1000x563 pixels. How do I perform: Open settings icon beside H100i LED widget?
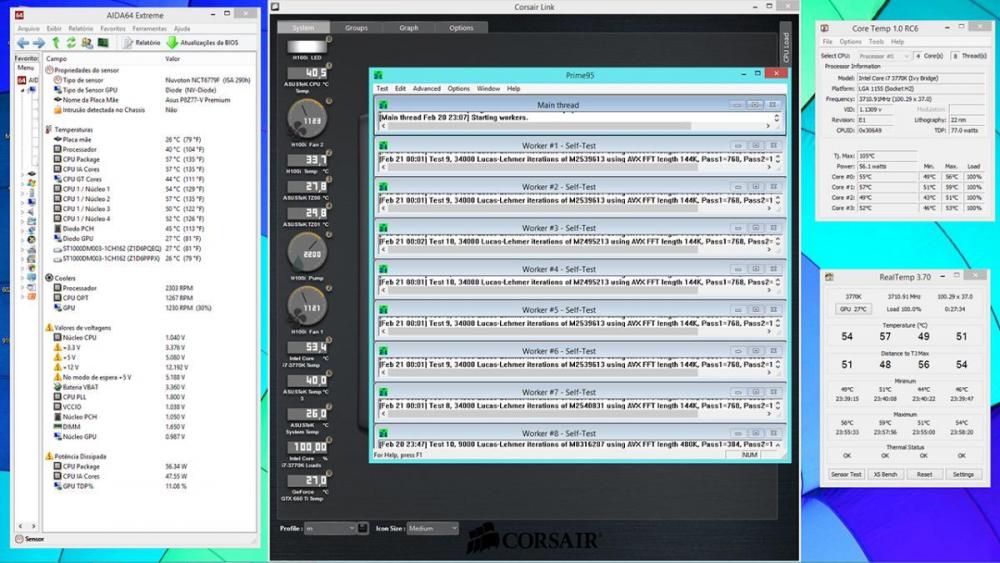point(329,39)
